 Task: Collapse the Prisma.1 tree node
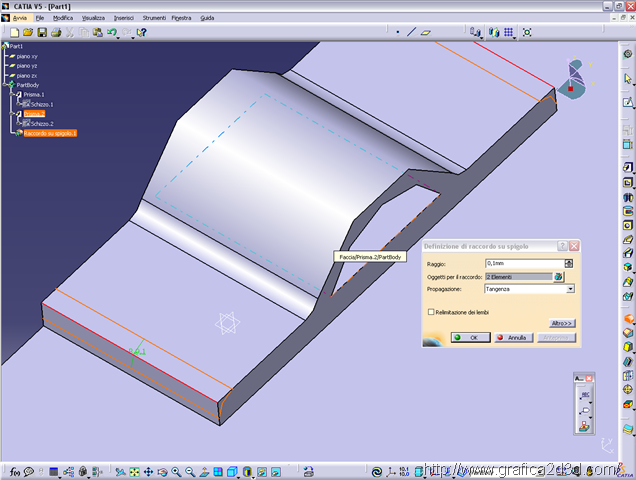pyautogui.click(x=12, y=95)
